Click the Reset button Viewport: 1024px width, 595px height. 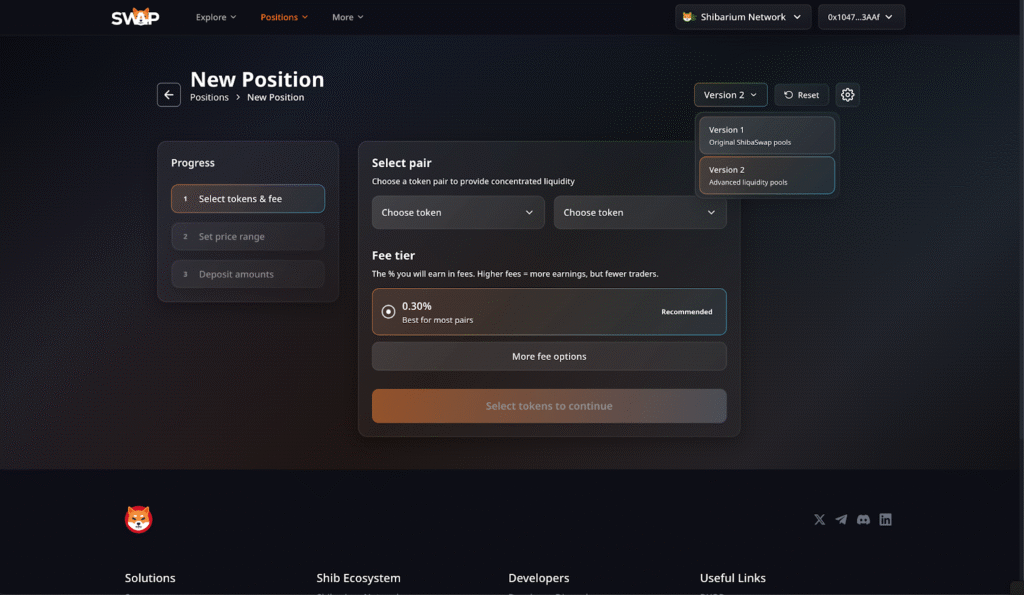pos(801,95)
